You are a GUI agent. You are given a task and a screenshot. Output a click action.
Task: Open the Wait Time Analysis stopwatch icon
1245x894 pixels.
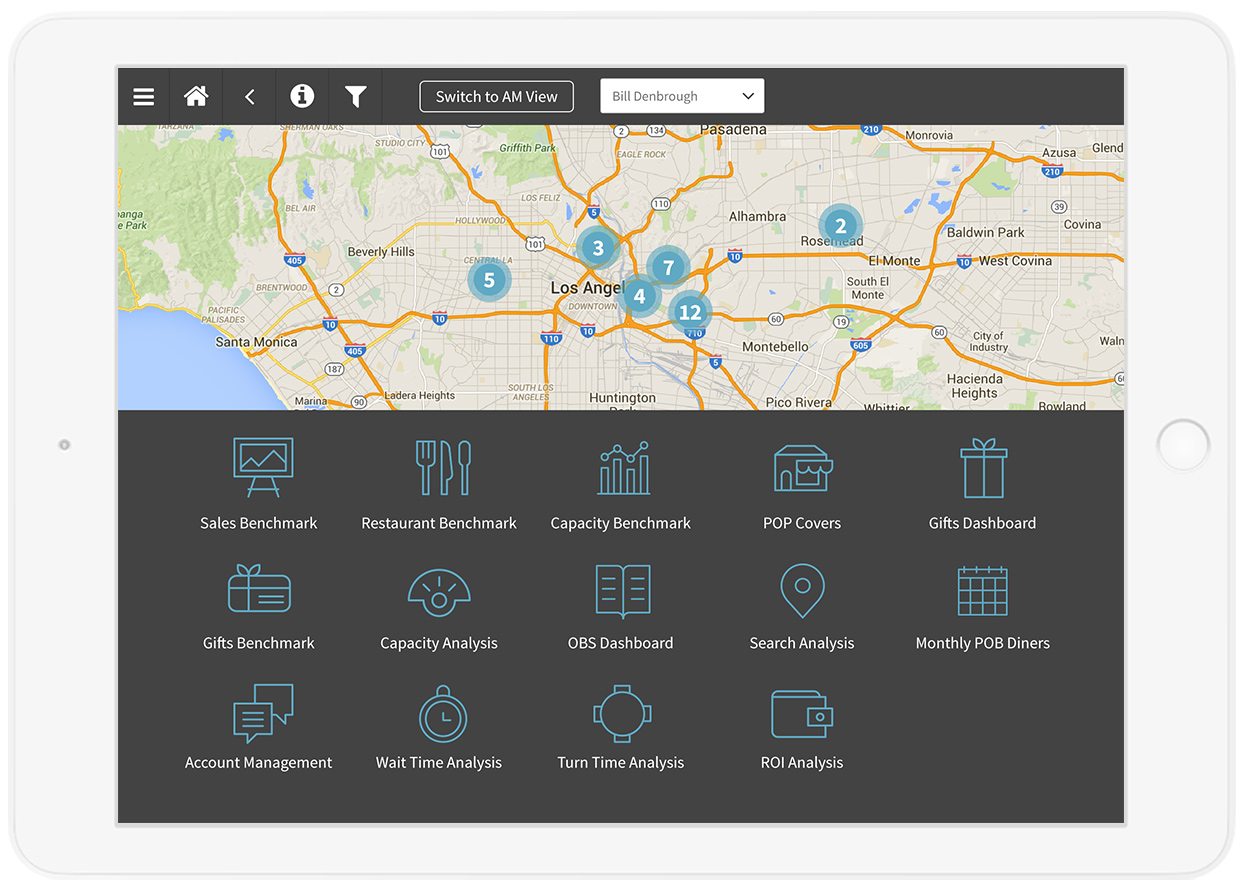click(442, 713)
